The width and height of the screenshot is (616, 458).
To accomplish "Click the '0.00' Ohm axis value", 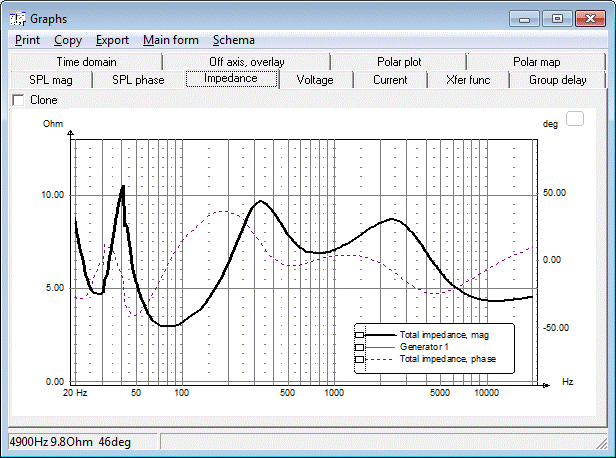I will 55,381.
